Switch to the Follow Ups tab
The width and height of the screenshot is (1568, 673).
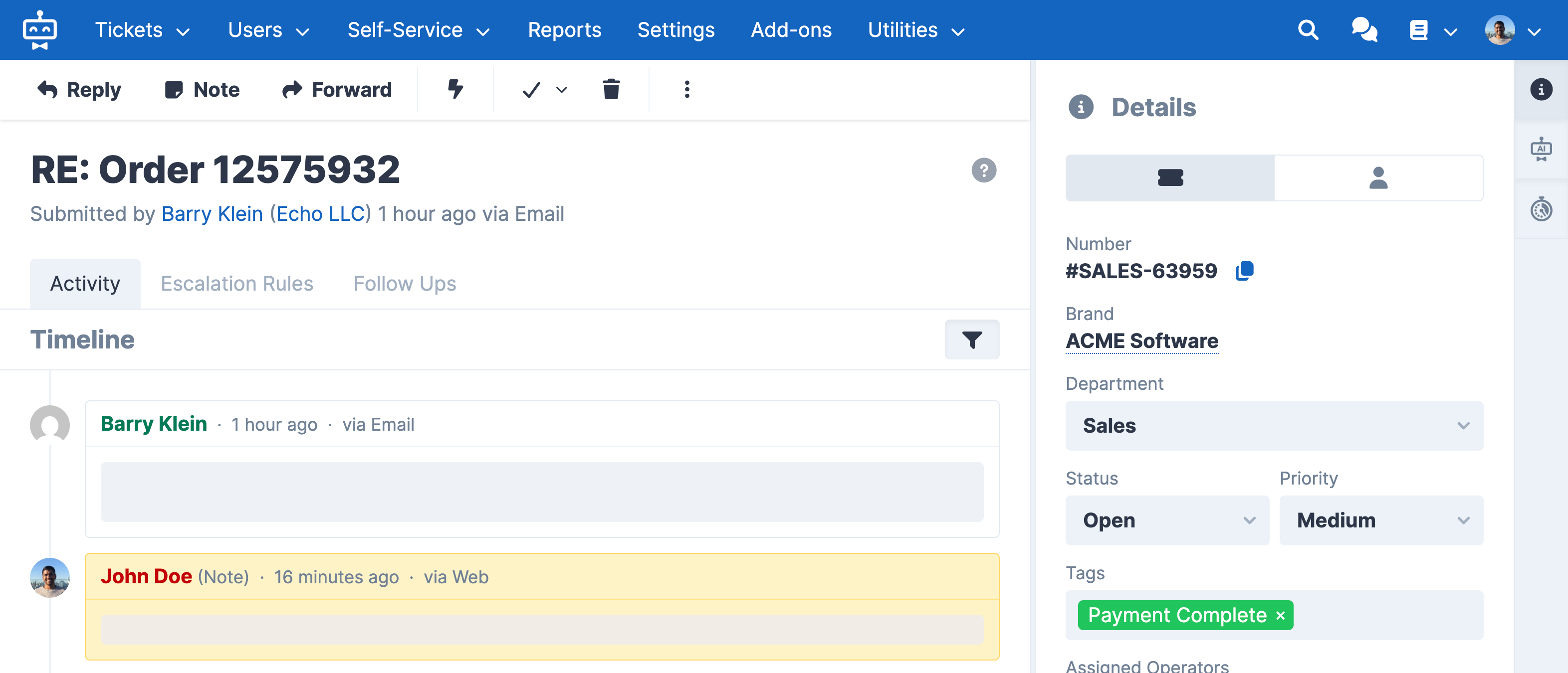tap(405, 284)
